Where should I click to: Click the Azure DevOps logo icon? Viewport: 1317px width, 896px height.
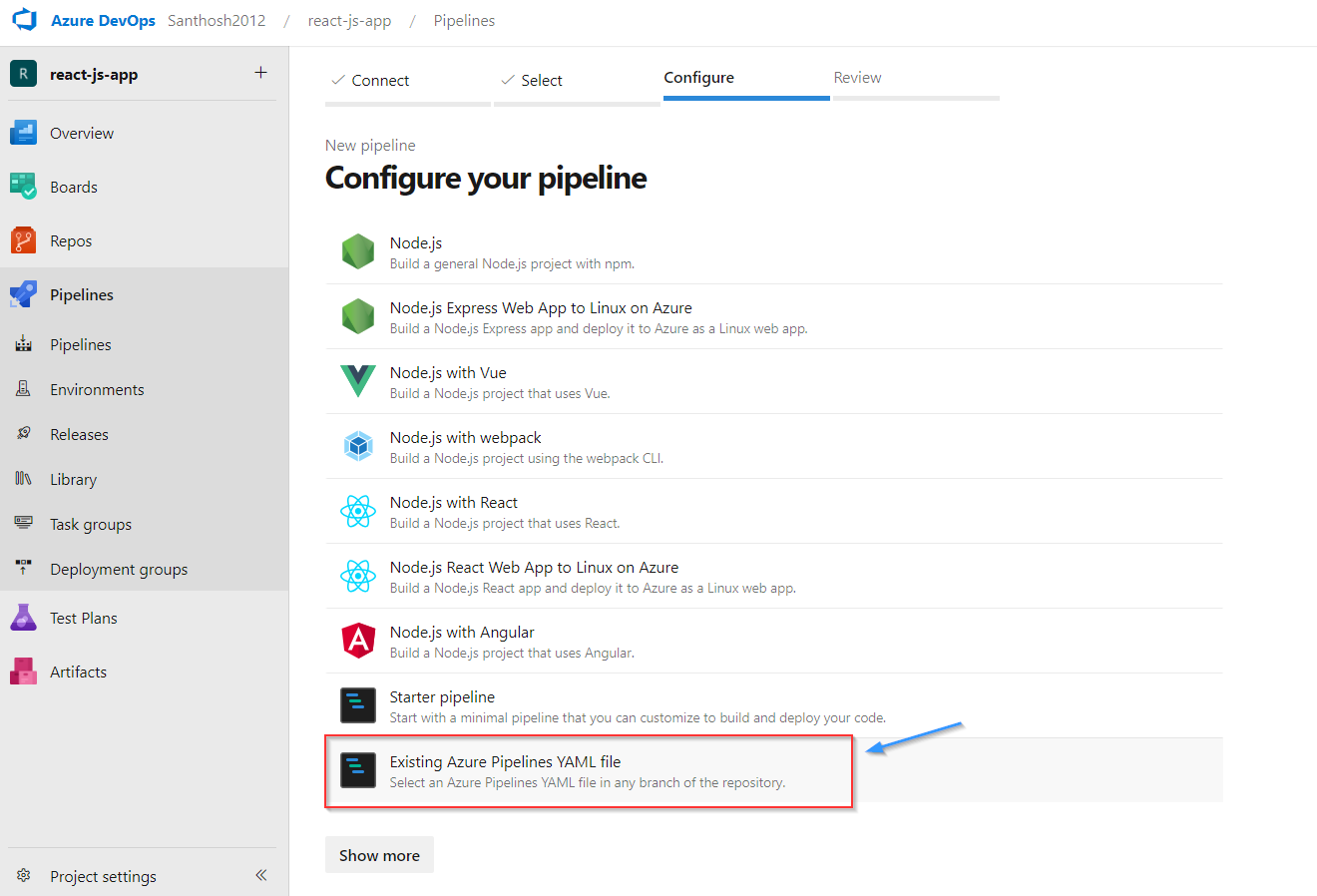coord(24,20)
